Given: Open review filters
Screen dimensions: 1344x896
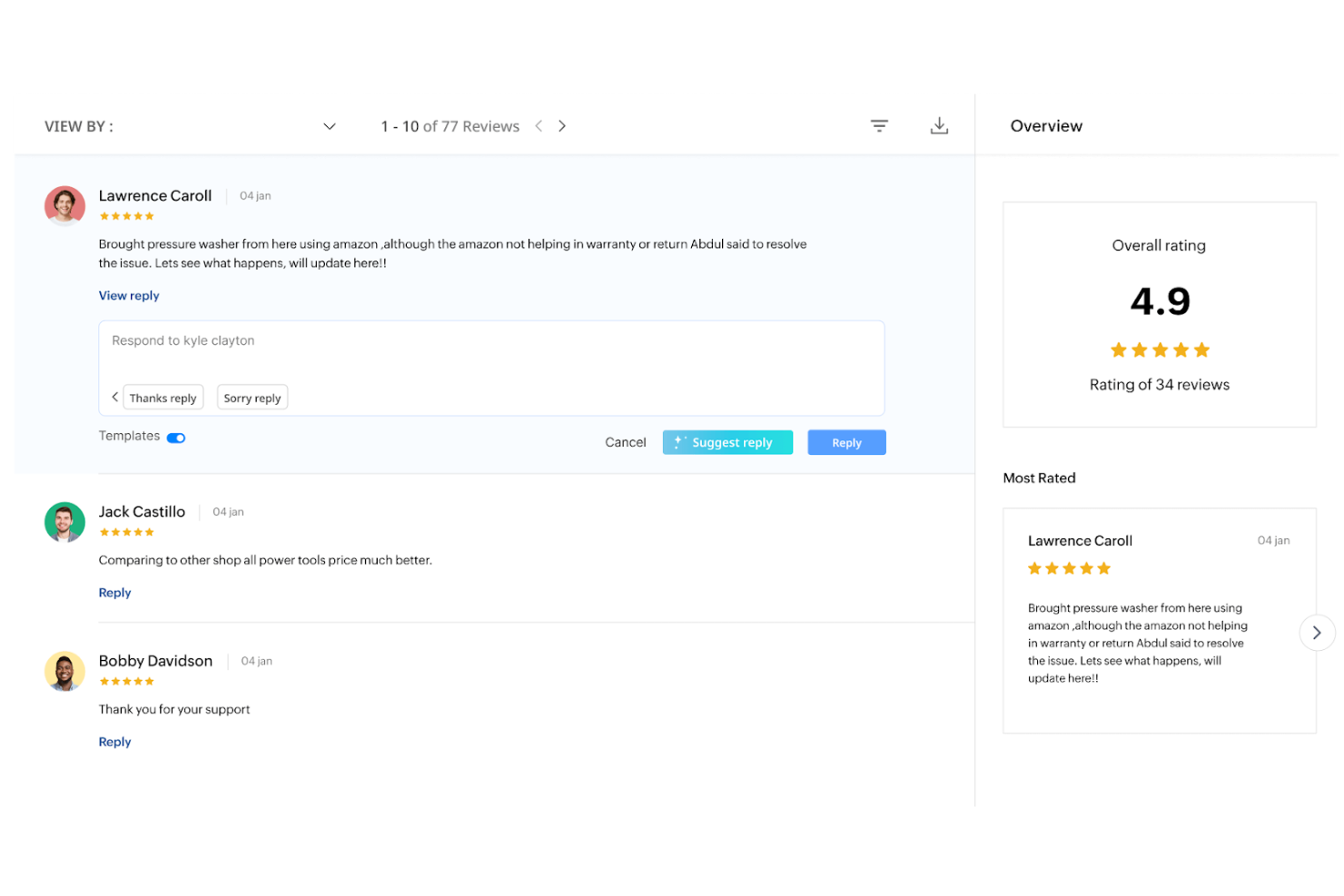Looking at the screenshot, I should coord(879,125).
